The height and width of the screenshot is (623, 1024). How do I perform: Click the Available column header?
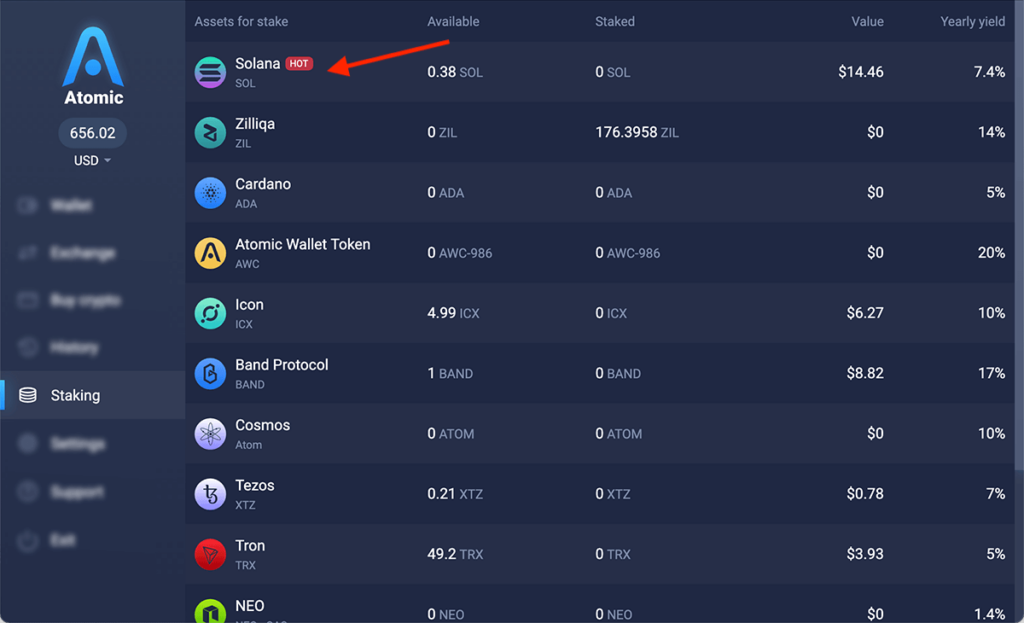pos(453,22)
